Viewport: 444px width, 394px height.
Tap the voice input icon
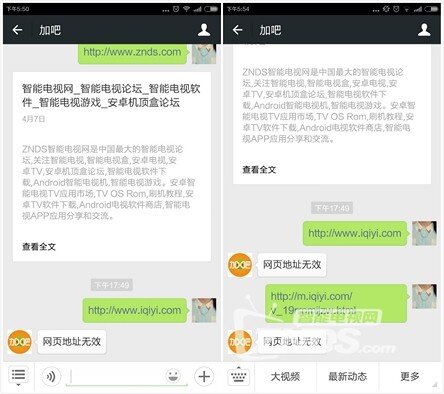(x=51, y=377)
